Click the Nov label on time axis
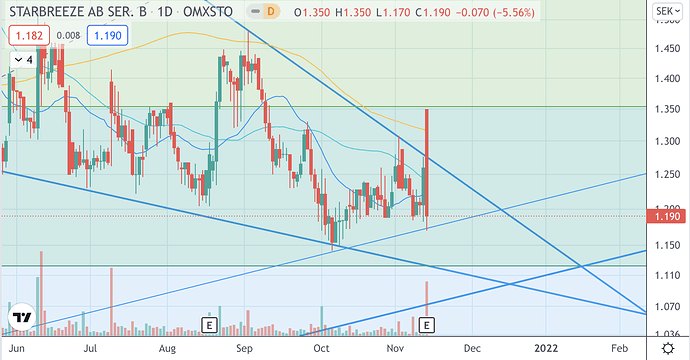The image size is (690, 360). click(x=395, y=349)
